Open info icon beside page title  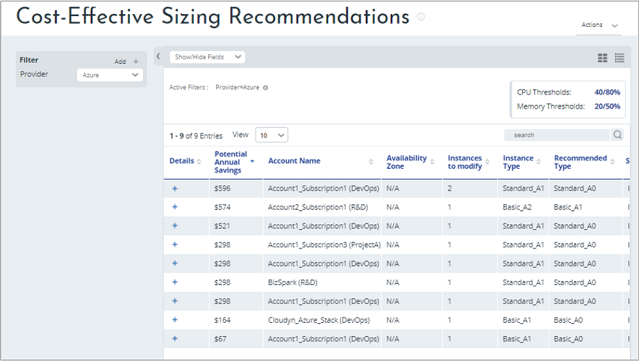click(421, 17)
